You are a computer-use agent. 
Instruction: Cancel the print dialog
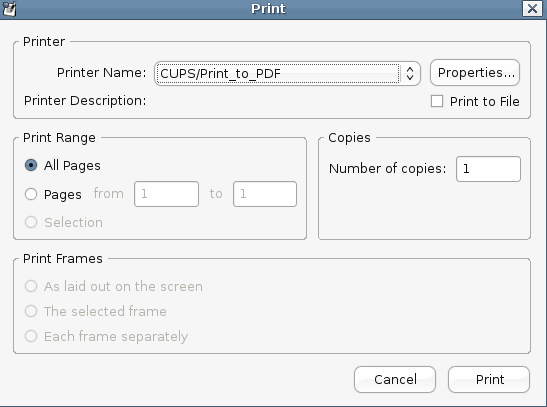pyautogui.click(x=395, y=379)
